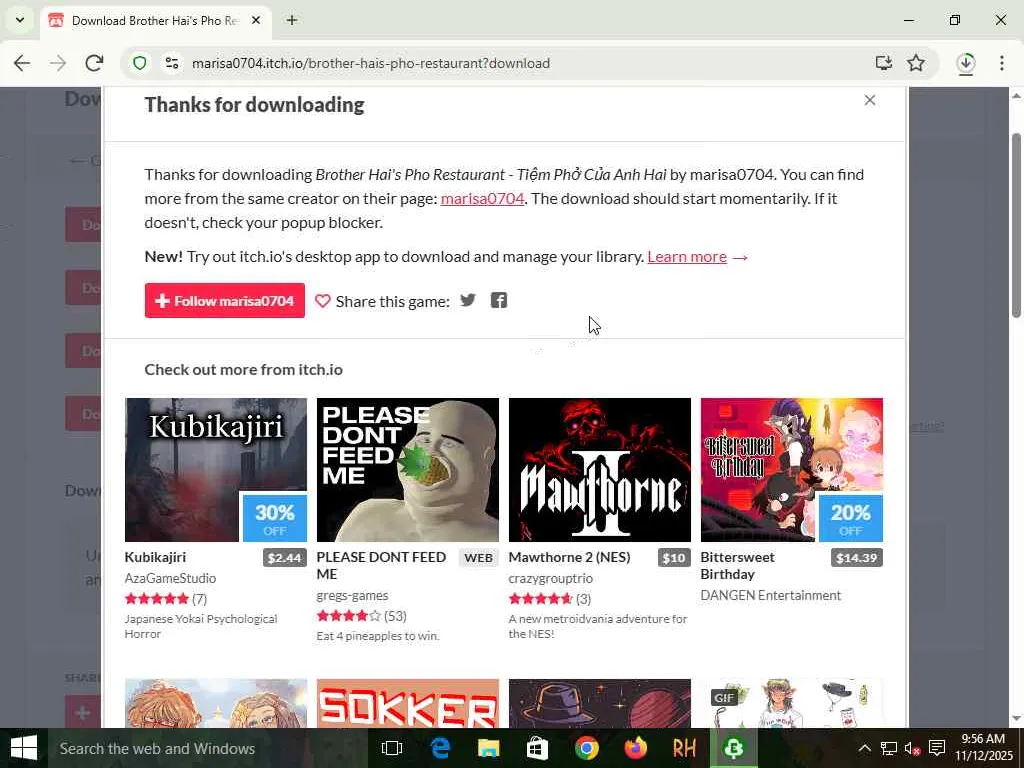The height and width of the screenshot is (768, 1024).
Task: Open Task View on the taskbar
Action: [x=391, y=748]
